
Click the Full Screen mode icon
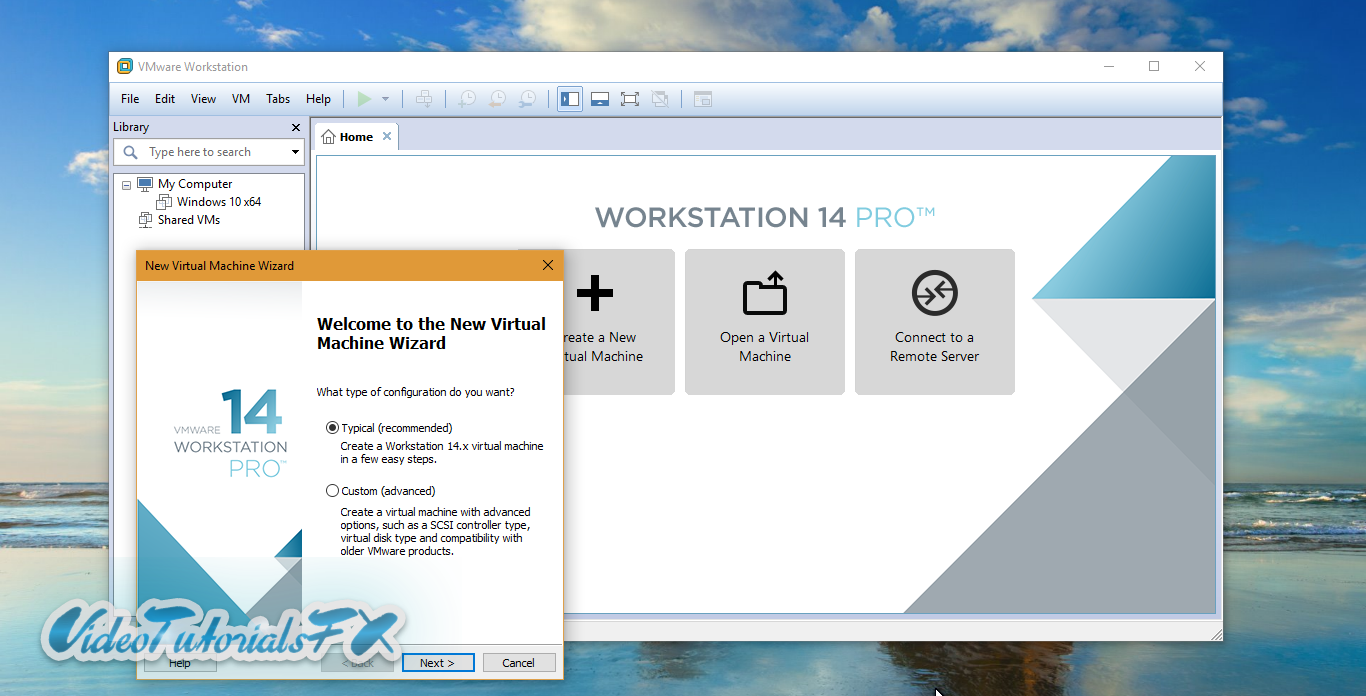click(x=630, y=99)
